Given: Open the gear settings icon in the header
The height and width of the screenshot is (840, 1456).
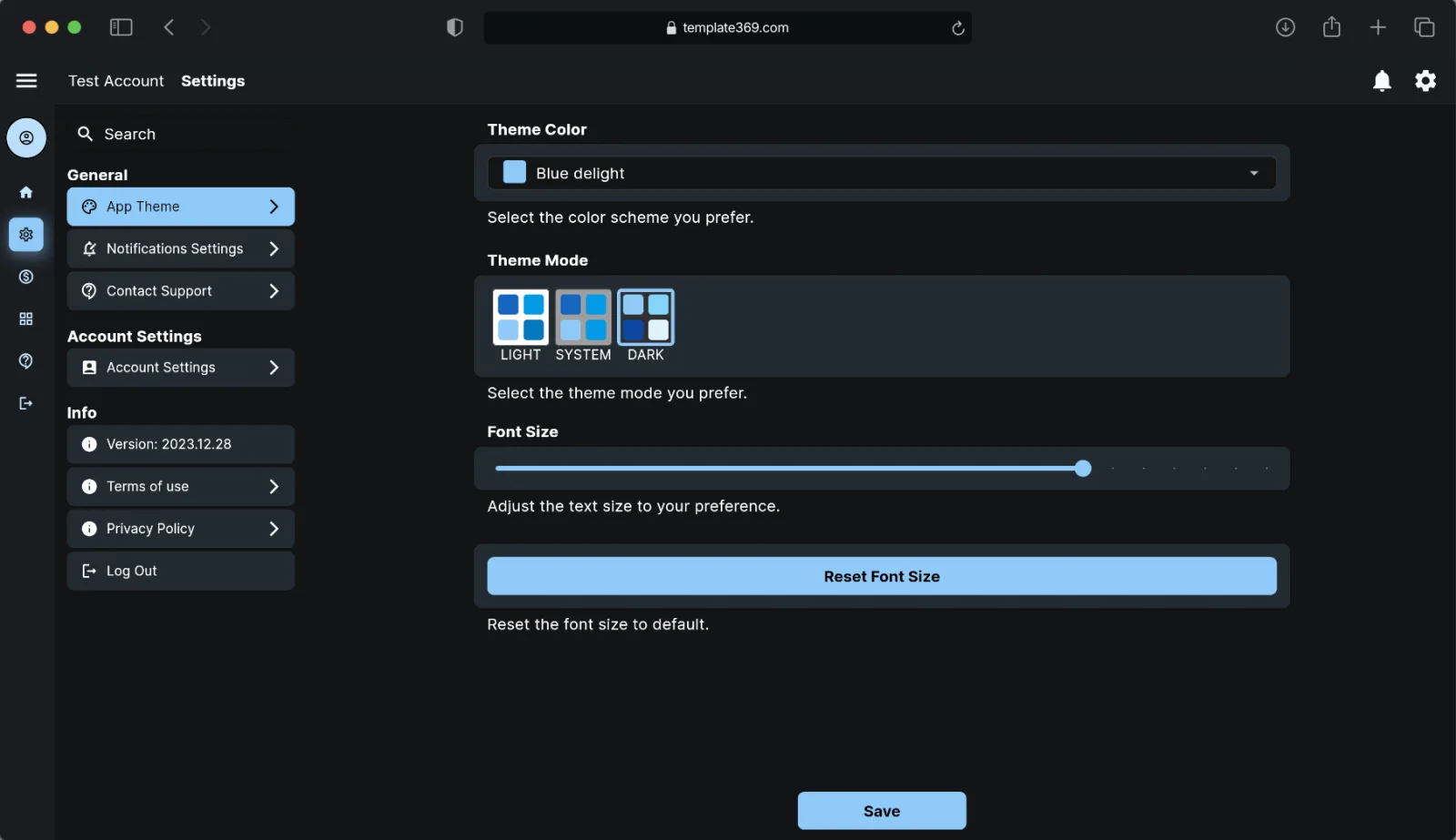Looking at the screenshot, I should pos(1425,81).
